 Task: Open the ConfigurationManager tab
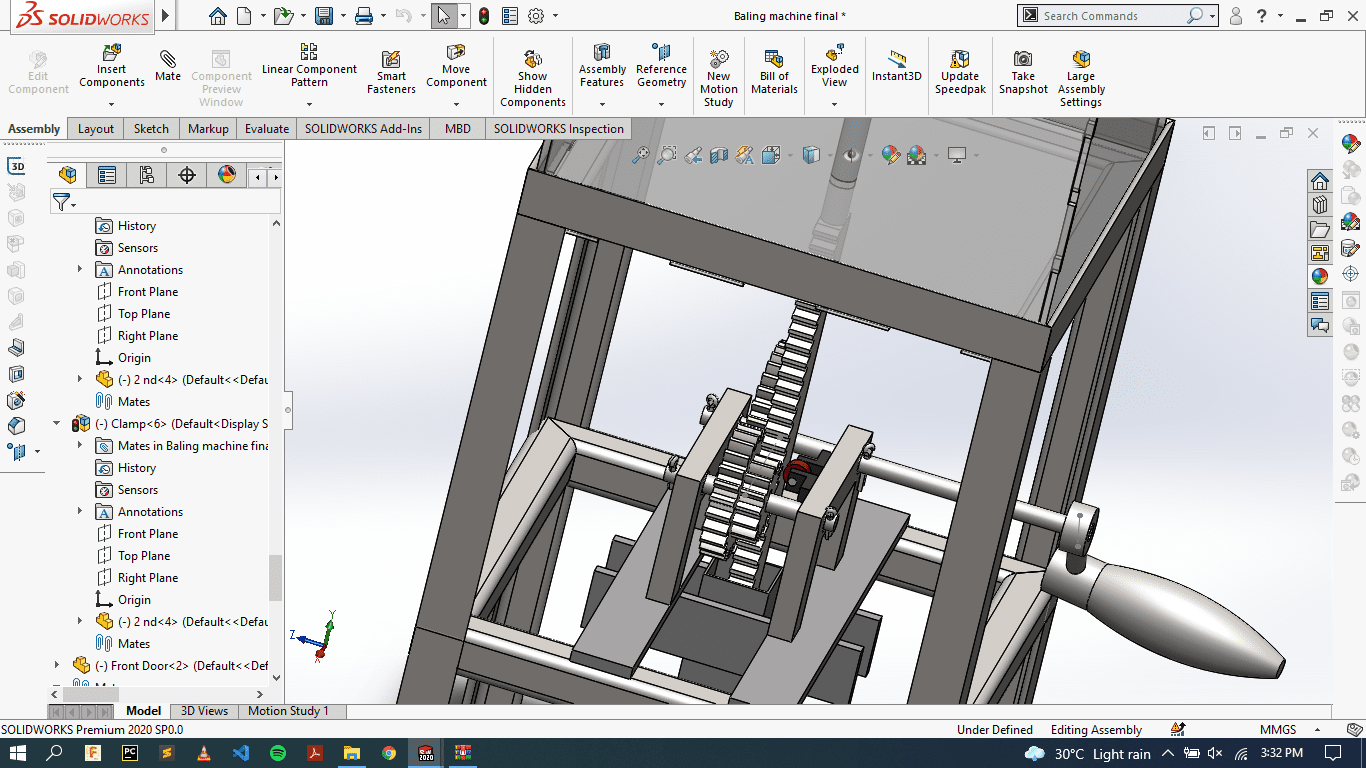(x=147, y=176)
